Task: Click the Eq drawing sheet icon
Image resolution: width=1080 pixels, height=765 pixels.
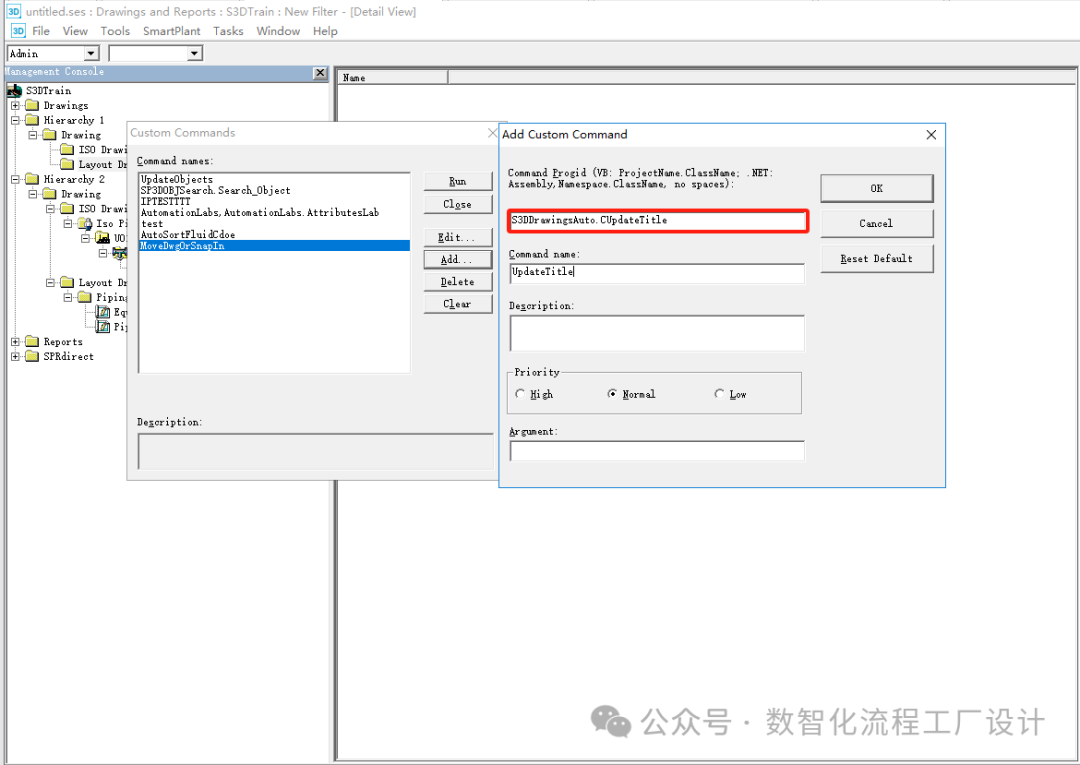Action: tap(103, 312)
